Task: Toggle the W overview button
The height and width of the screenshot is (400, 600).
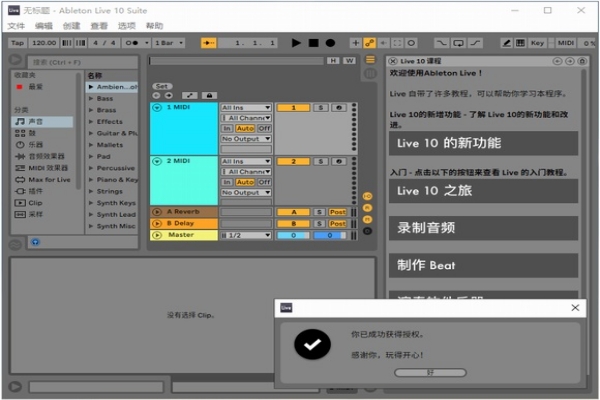Action: (349, 60)
